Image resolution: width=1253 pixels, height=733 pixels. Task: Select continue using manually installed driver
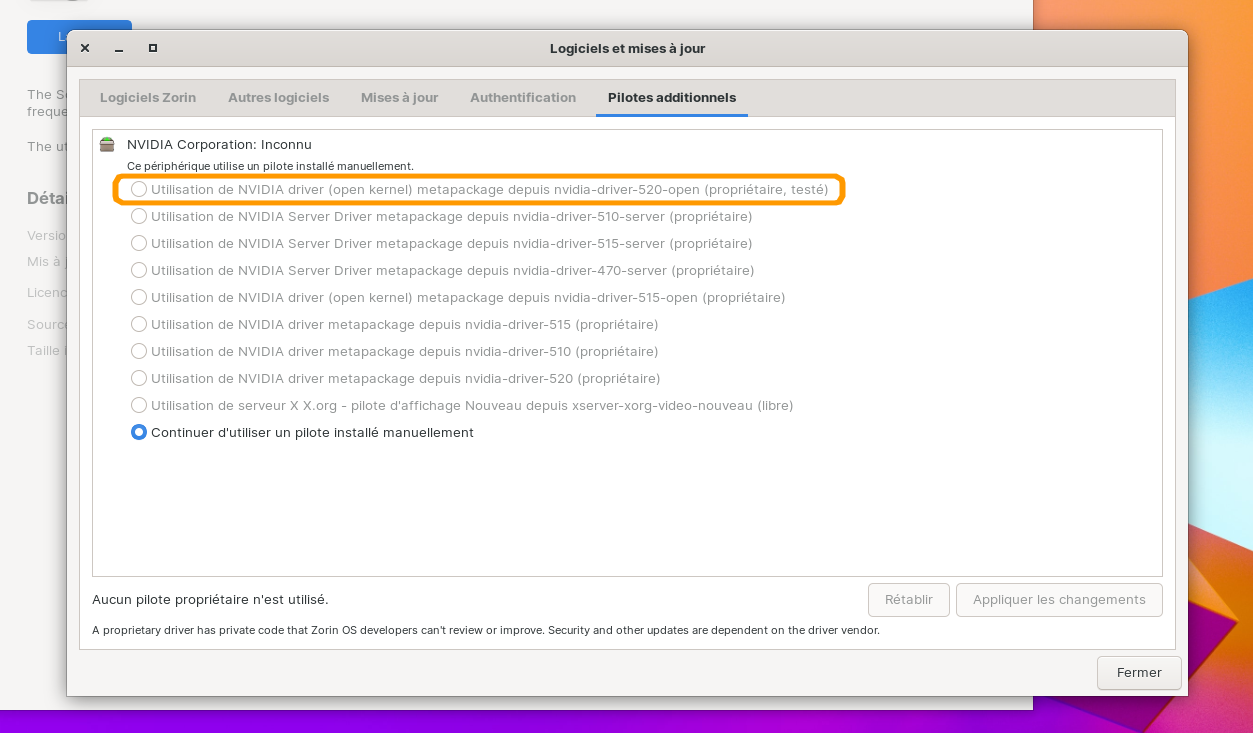tap(139, 432)
